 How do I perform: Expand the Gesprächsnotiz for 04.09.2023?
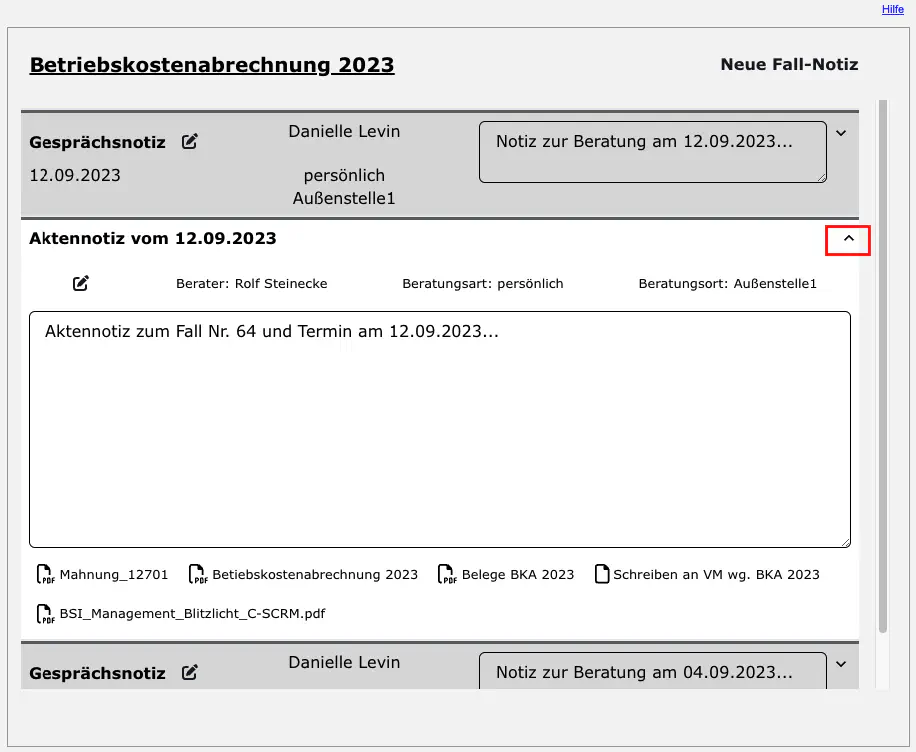click(x=841, y=664)
